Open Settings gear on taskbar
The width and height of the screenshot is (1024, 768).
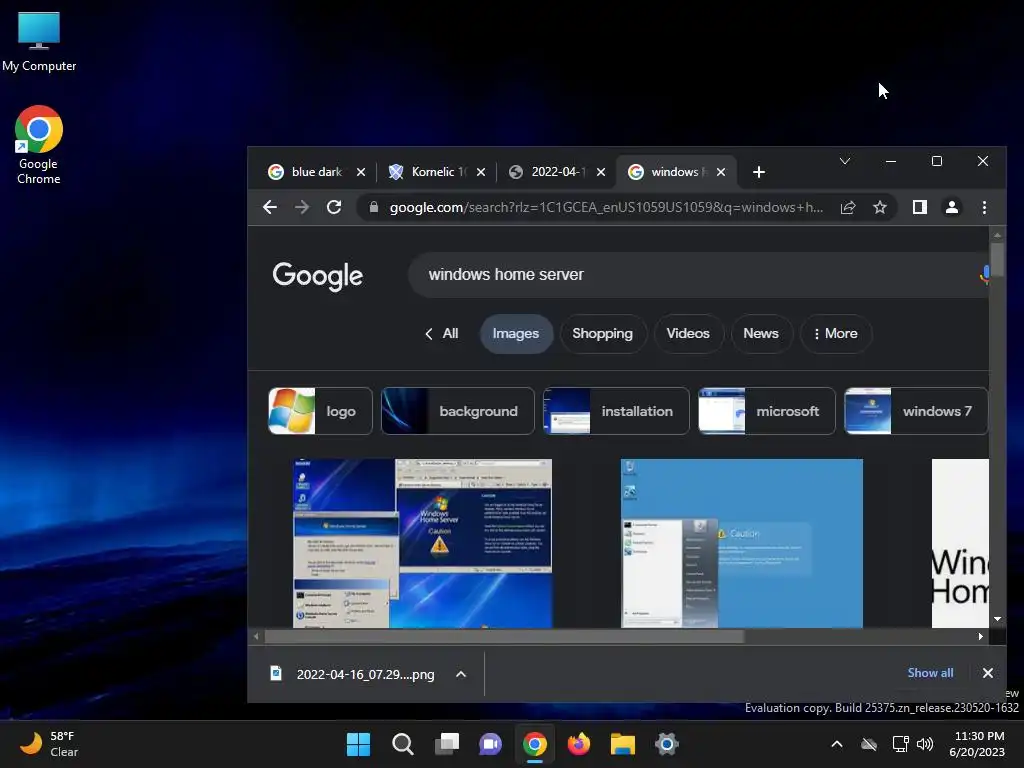(x=667, y=744)
